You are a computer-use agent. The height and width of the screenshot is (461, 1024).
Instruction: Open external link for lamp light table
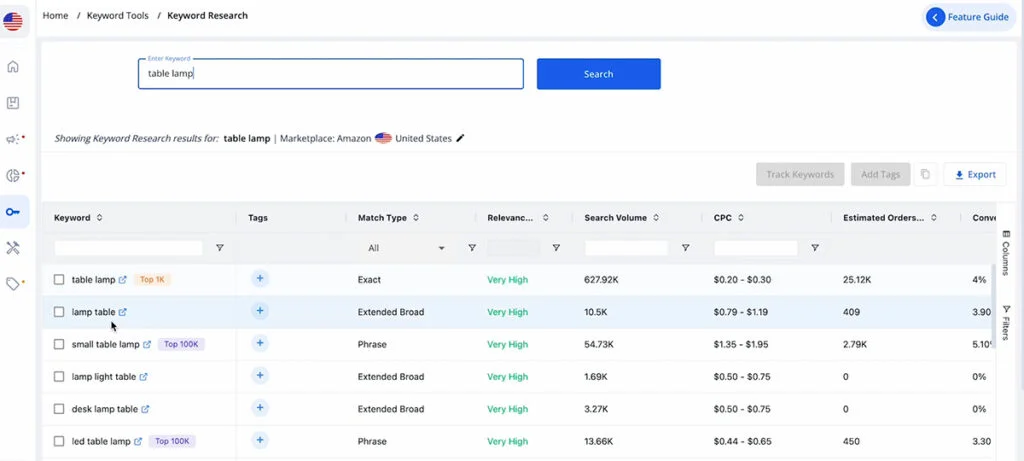[144, 377]
